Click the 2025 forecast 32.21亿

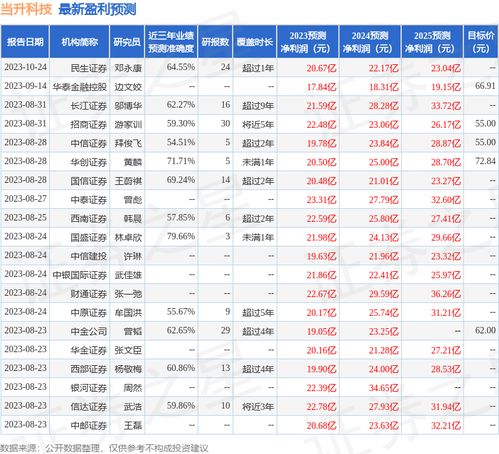[446, 426]
